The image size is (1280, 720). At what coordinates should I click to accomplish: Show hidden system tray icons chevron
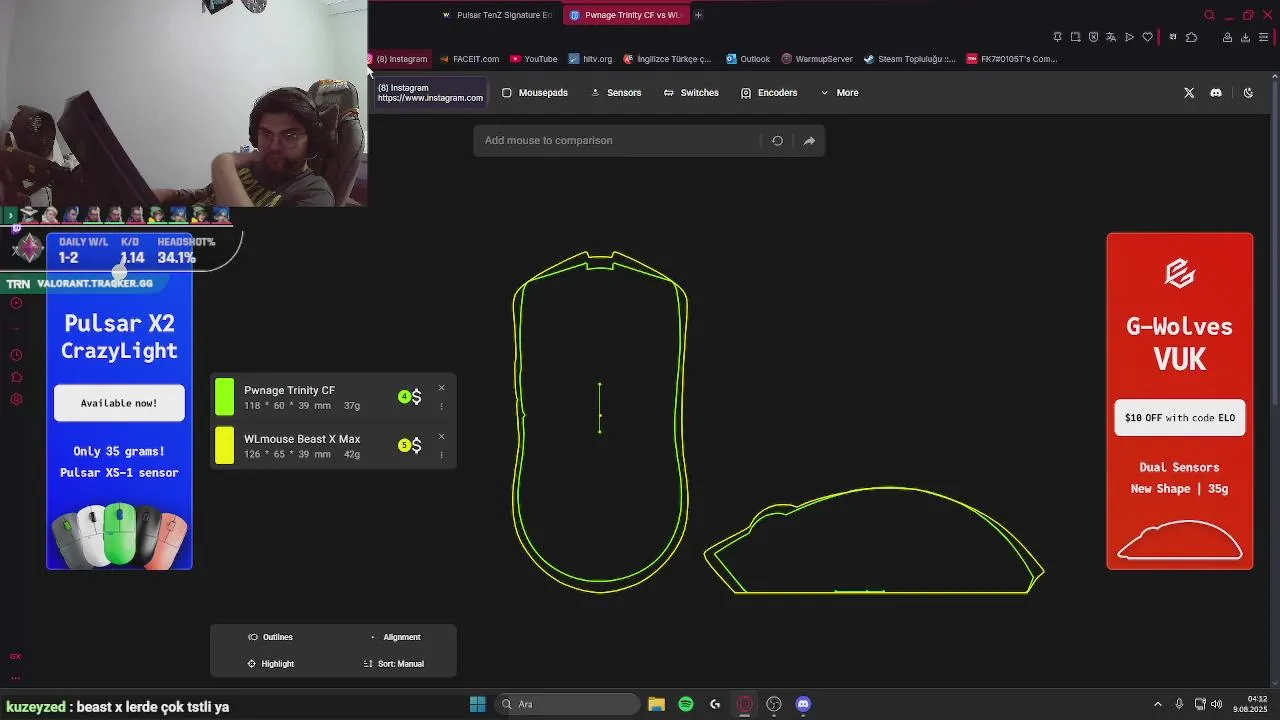pos(1158,704)
